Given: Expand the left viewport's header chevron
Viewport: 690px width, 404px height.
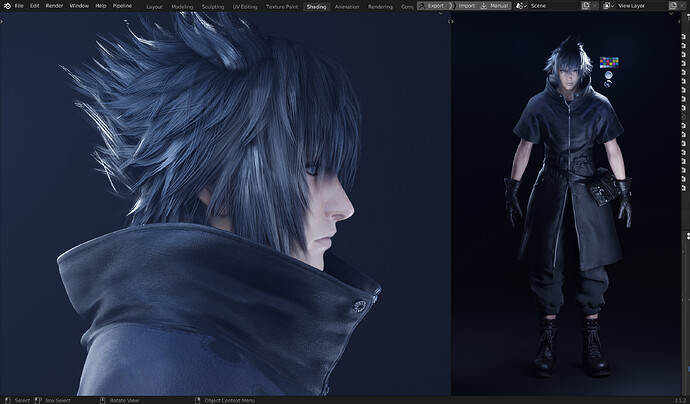Looking at the screenshot, I should click(x=440, y=14).
